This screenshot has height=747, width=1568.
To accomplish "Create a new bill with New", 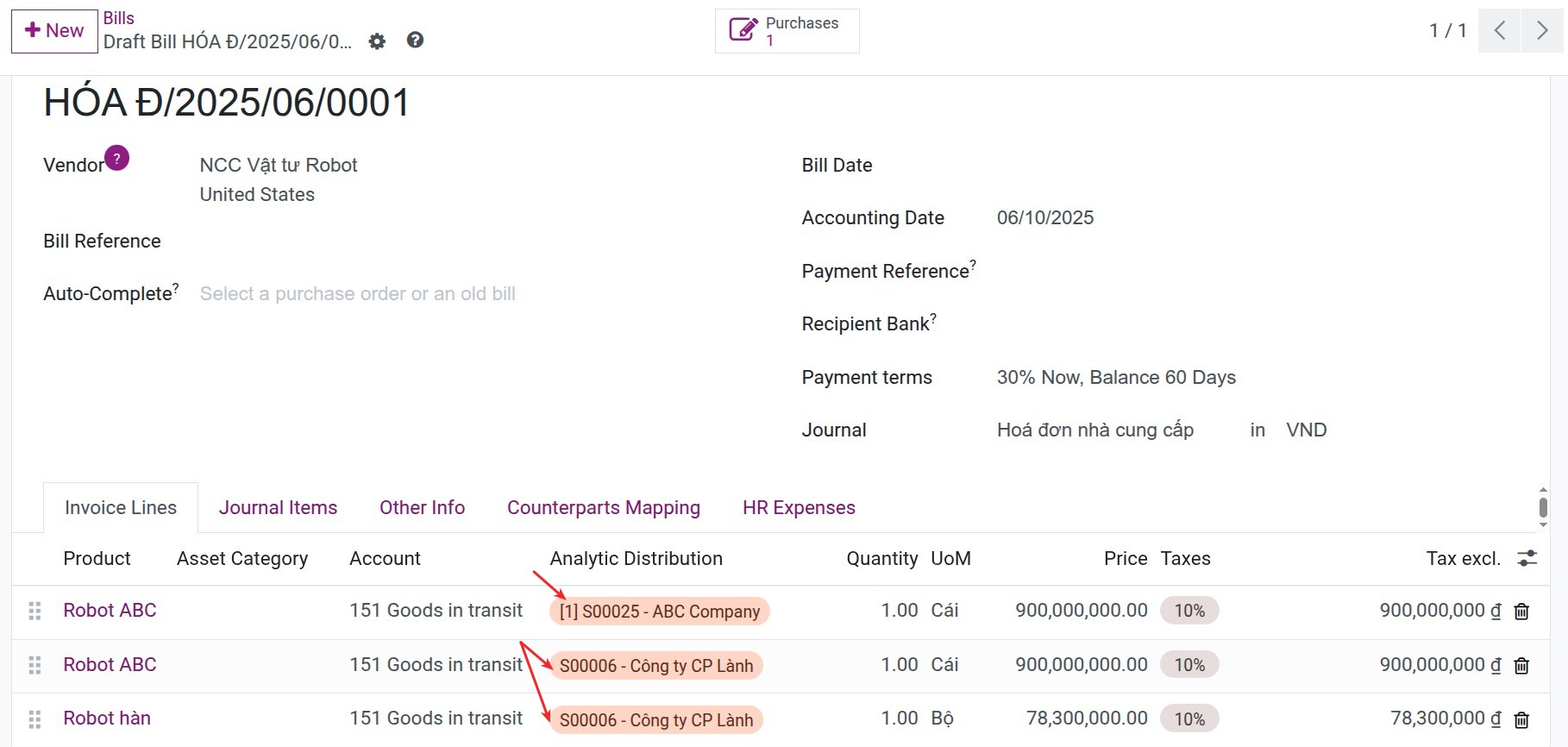I will pyautogui.click(x=54, y=31).
